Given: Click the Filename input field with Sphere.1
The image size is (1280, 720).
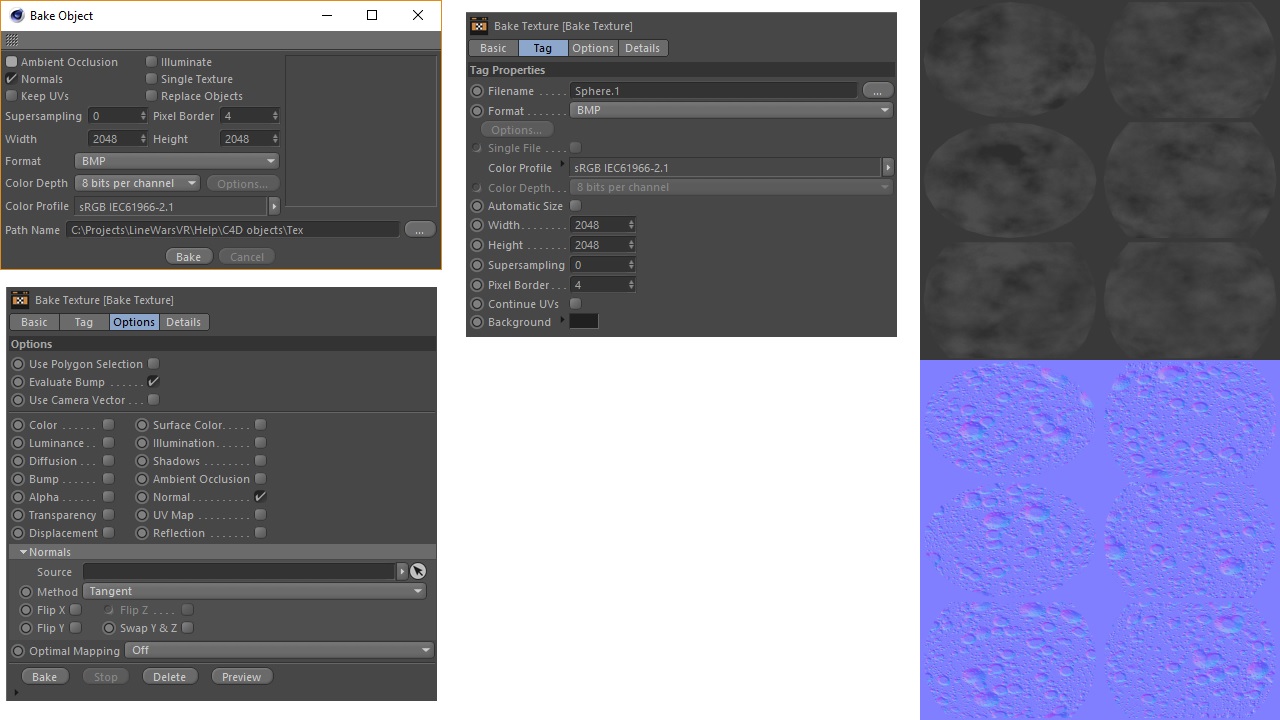Looking at the screenshot, I should click(x=713, y=91).
